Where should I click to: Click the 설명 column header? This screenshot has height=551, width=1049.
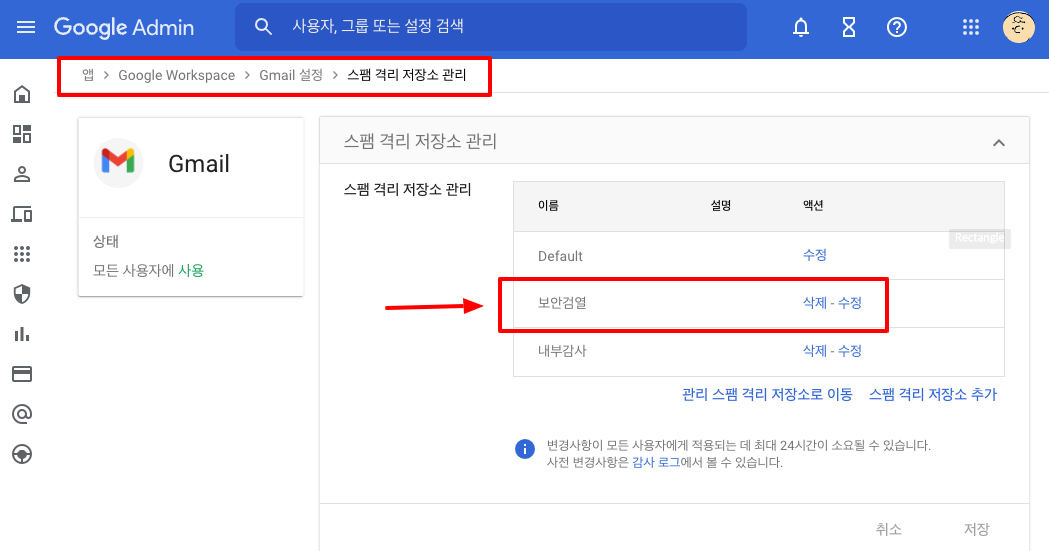[x=721, y=206]
